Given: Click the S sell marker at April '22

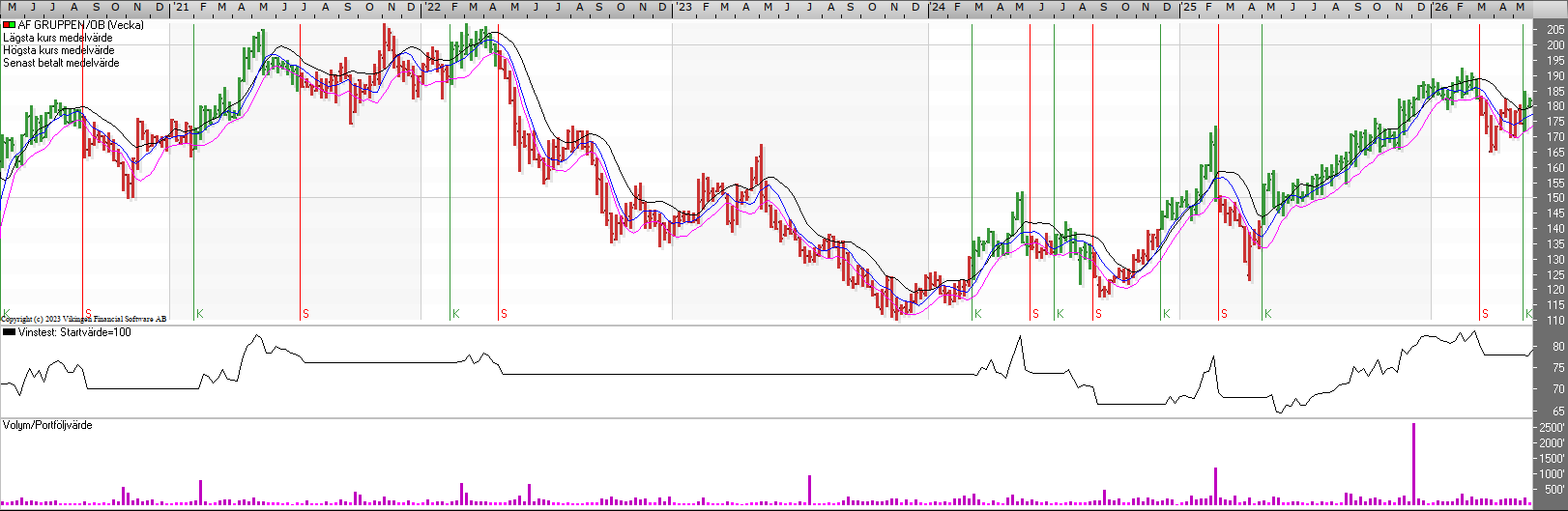Looking at the screenshot, I should pos(504,314).
